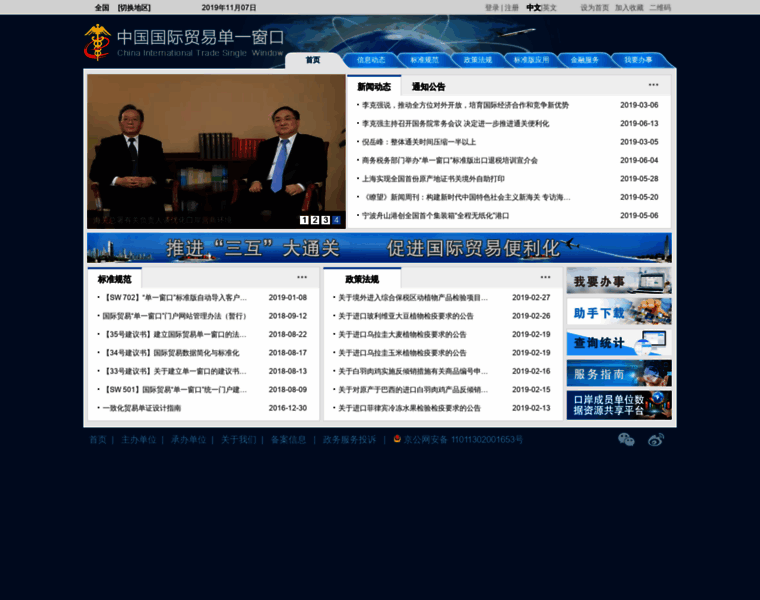Open the 助手下载 side banner
Screen dimensions: 760x600
click(x=619, y=312)
